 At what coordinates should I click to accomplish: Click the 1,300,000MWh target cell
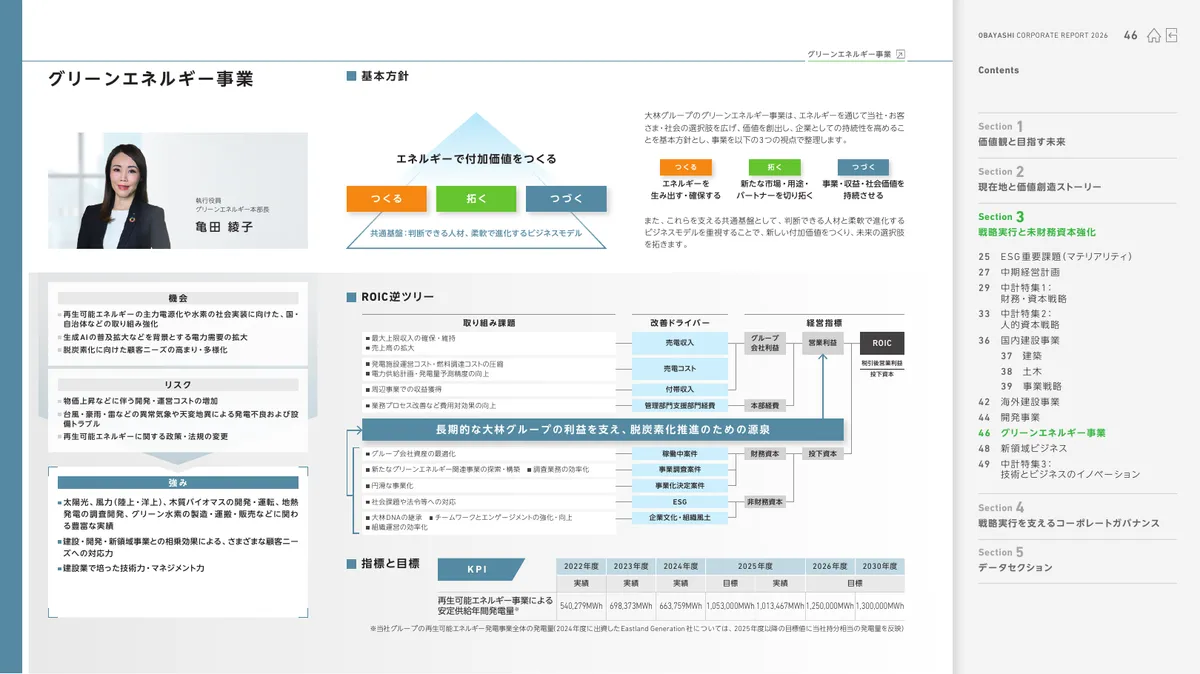pyautogui.click(x=880, y=606)
